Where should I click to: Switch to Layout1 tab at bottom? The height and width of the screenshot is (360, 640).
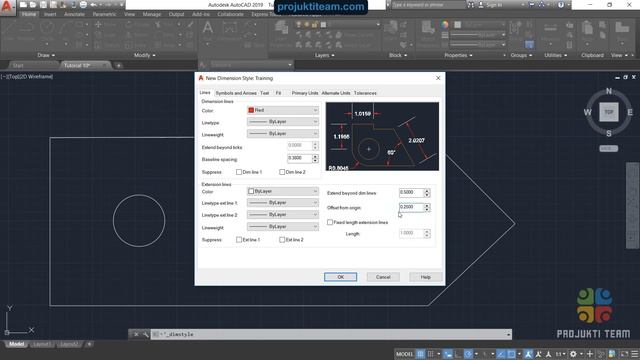click(x=41, y=344)
